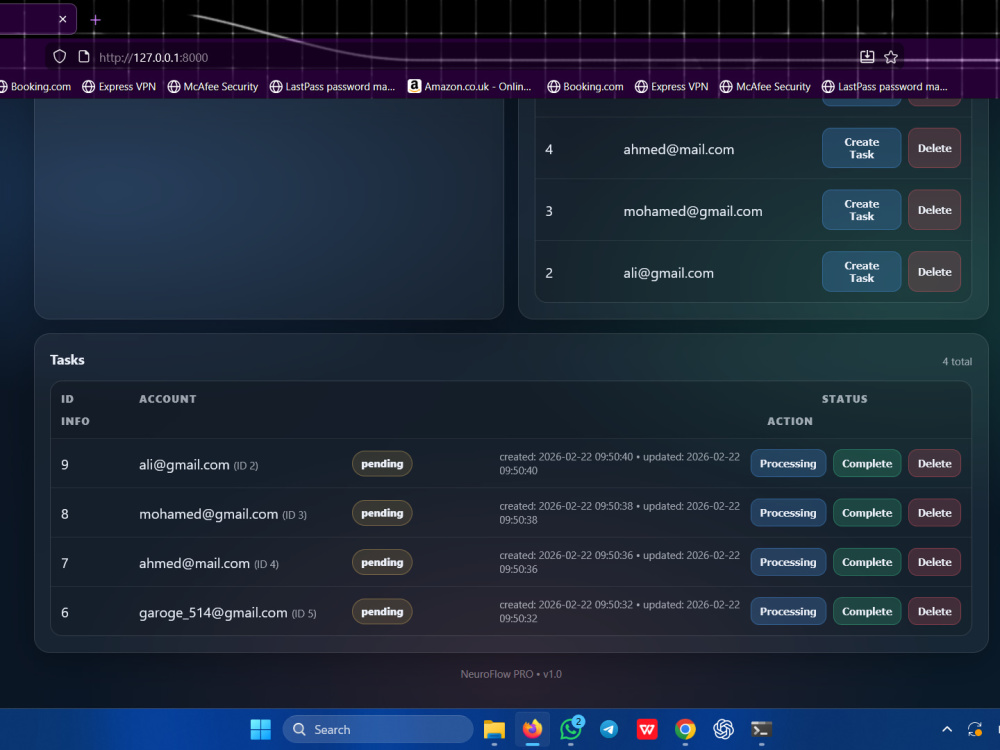Click the ACCOUNT column header
Viewport: 1000px width, 750px height.
[168, 399]
